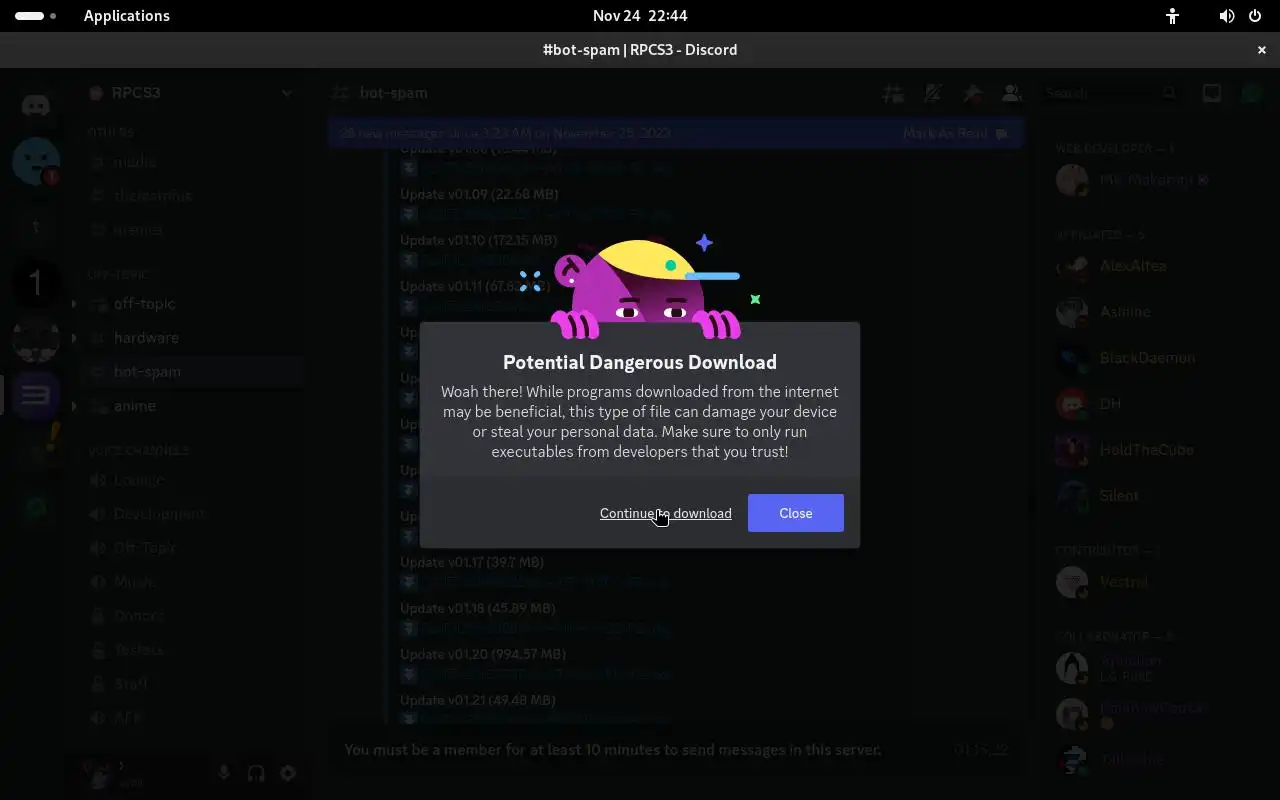Click the green icon in server list
1280x800 pixels.
pyautogui.click(x=36, y=508)
